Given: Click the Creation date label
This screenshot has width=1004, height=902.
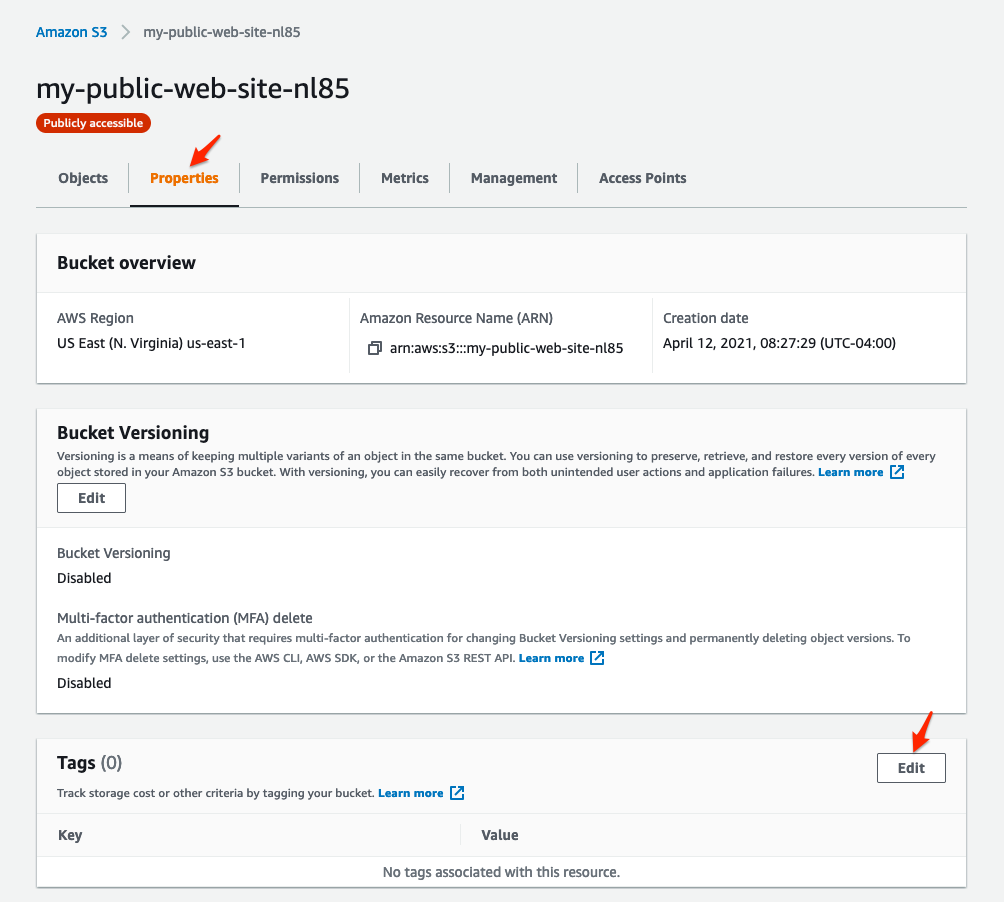Looking at the screenshot, I should point(706,318).
